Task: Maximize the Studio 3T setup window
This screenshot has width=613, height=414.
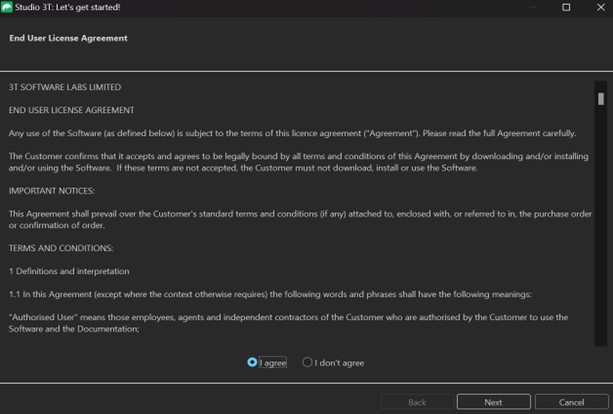Action: point(565,8)
